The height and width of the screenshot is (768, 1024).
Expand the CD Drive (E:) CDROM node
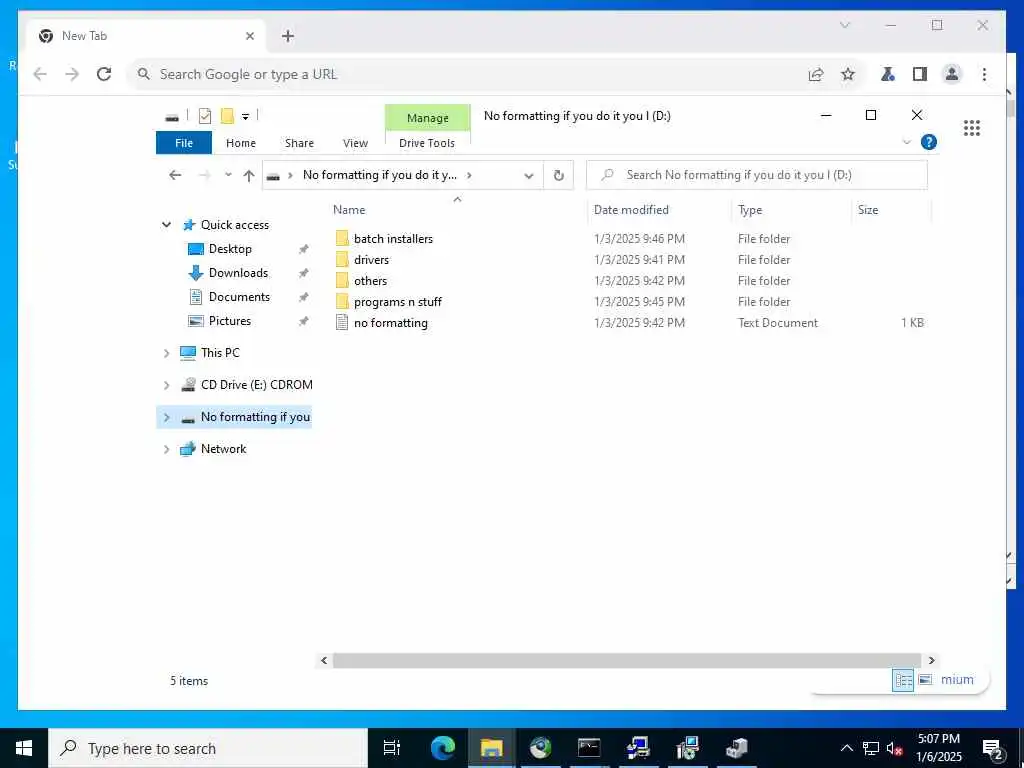pyautogui.click(x=167, y=385)
